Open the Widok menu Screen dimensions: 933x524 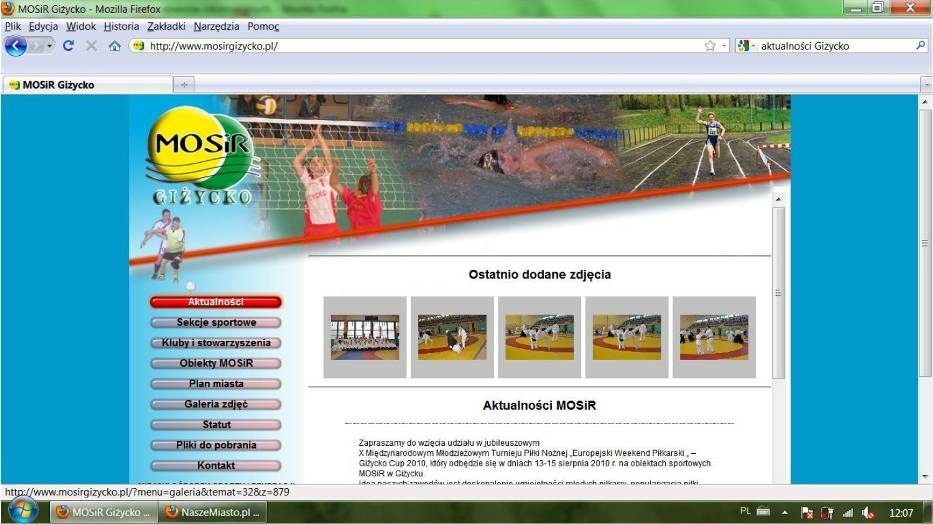tap(81, 26)
